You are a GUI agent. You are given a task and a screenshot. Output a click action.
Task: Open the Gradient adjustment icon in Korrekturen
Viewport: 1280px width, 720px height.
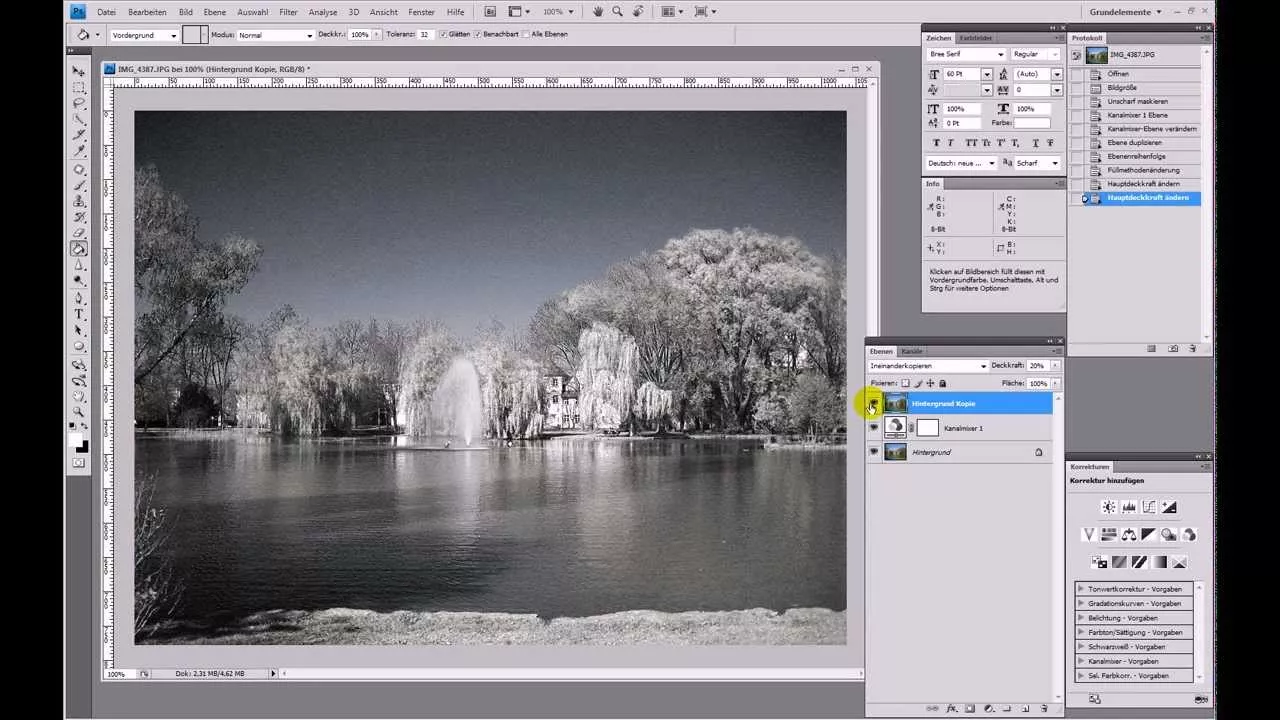click(1158, 562)
